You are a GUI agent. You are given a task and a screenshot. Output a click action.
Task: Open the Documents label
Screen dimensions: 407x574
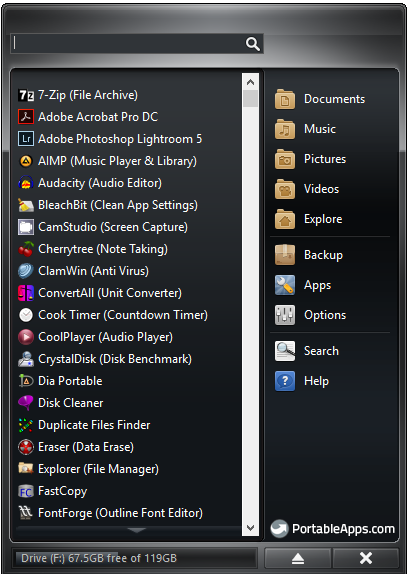[x=334, y=99]
